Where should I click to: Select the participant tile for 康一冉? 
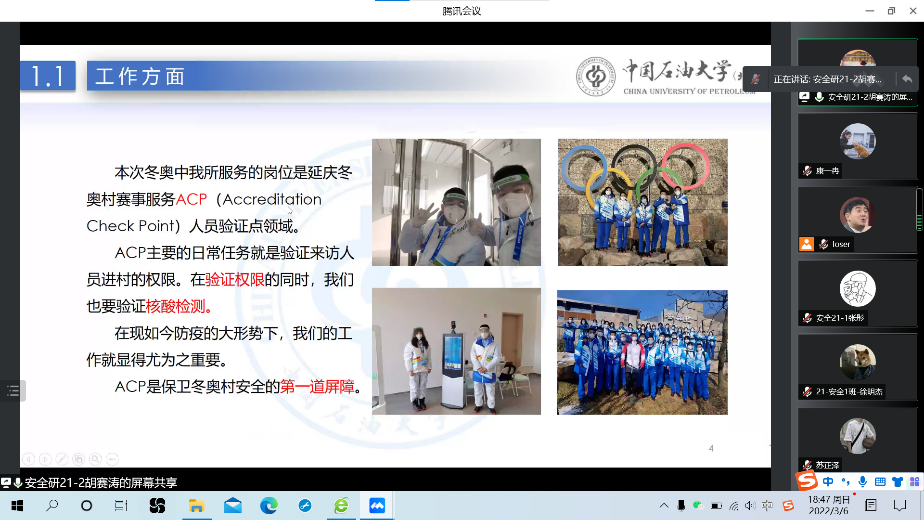(x=857, y=151)
